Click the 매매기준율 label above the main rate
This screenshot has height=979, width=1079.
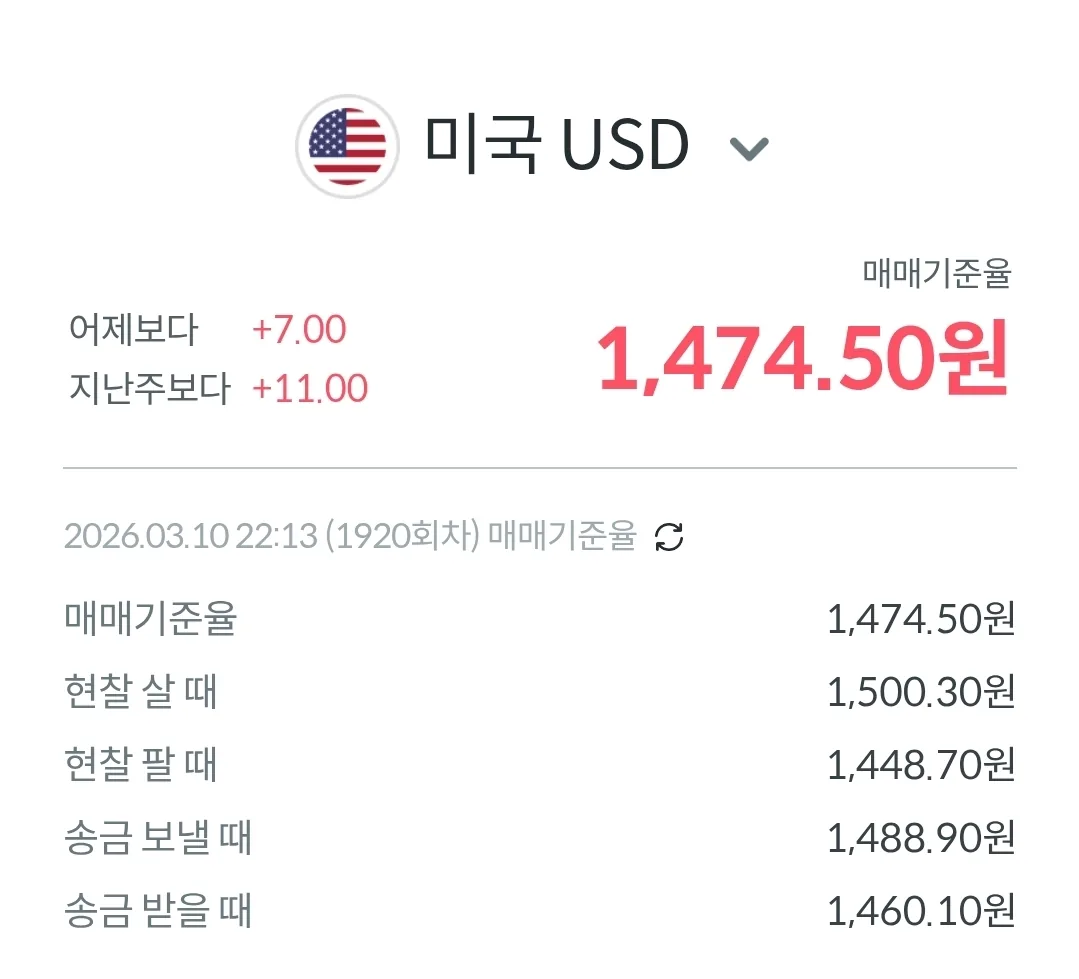click(x=937, y=273)
